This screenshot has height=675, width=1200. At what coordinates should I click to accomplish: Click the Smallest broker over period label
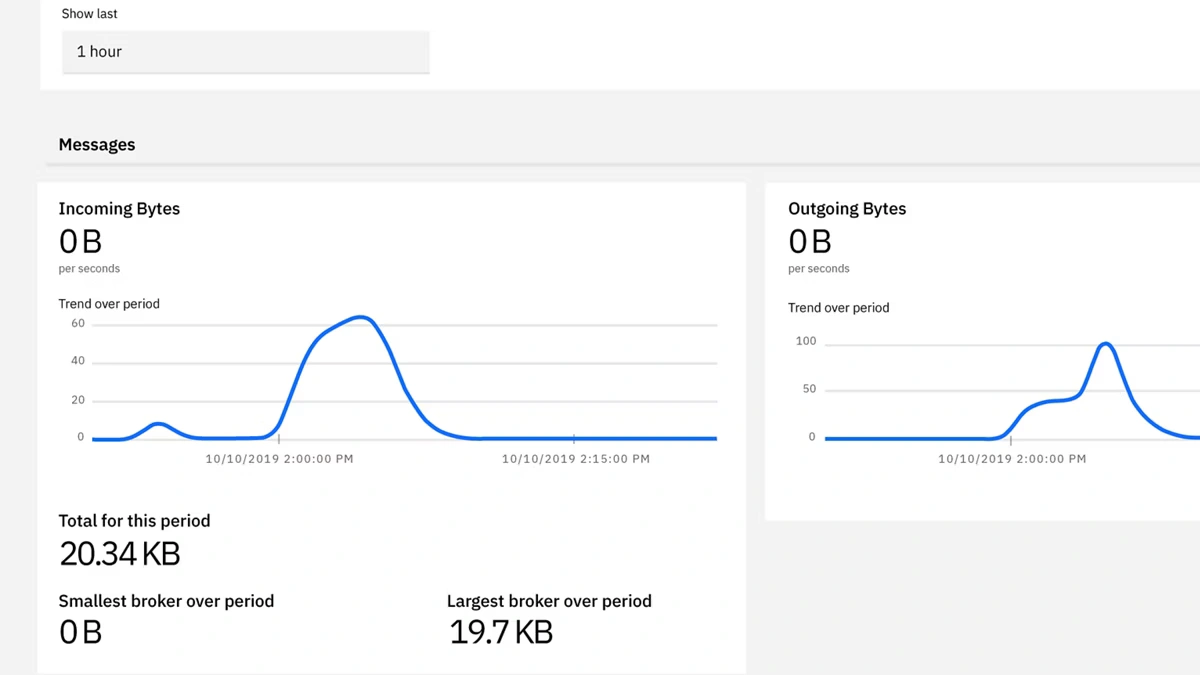pos(166,601)
